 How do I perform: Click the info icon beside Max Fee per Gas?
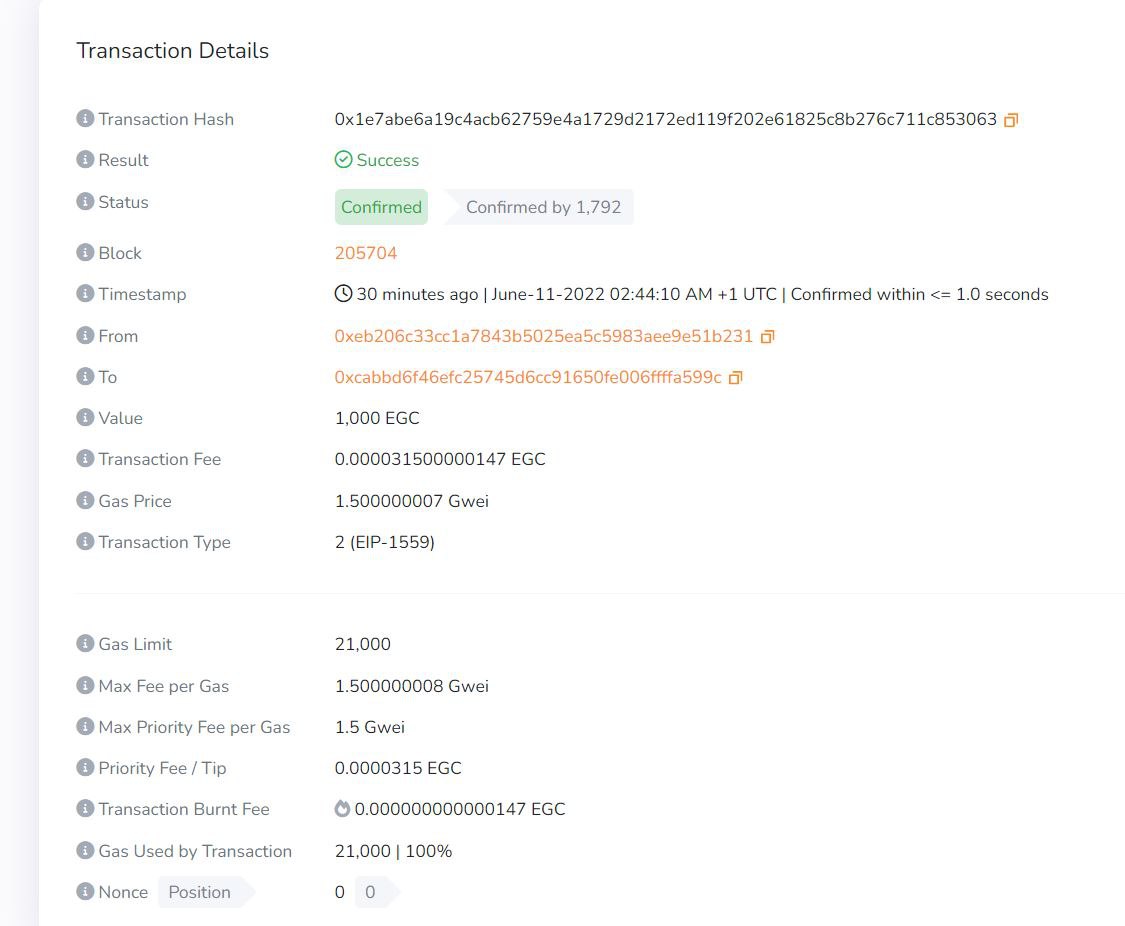pyautogui.click(x=85, y=686)
